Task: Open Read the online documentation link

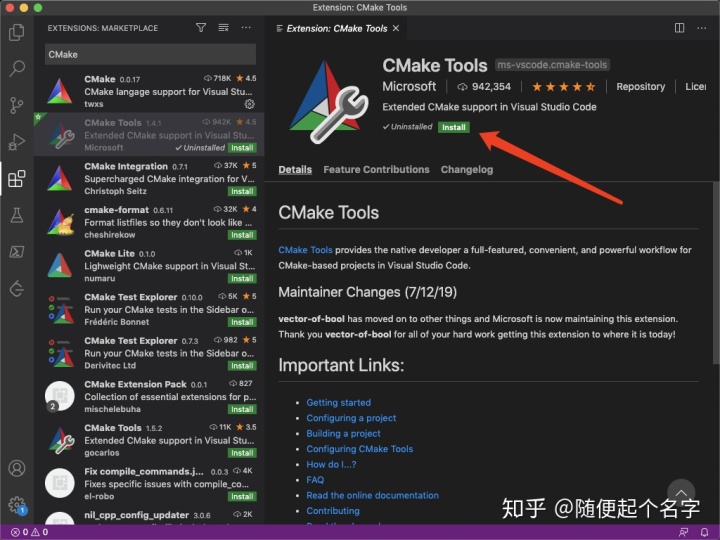Action: point(372,495)
